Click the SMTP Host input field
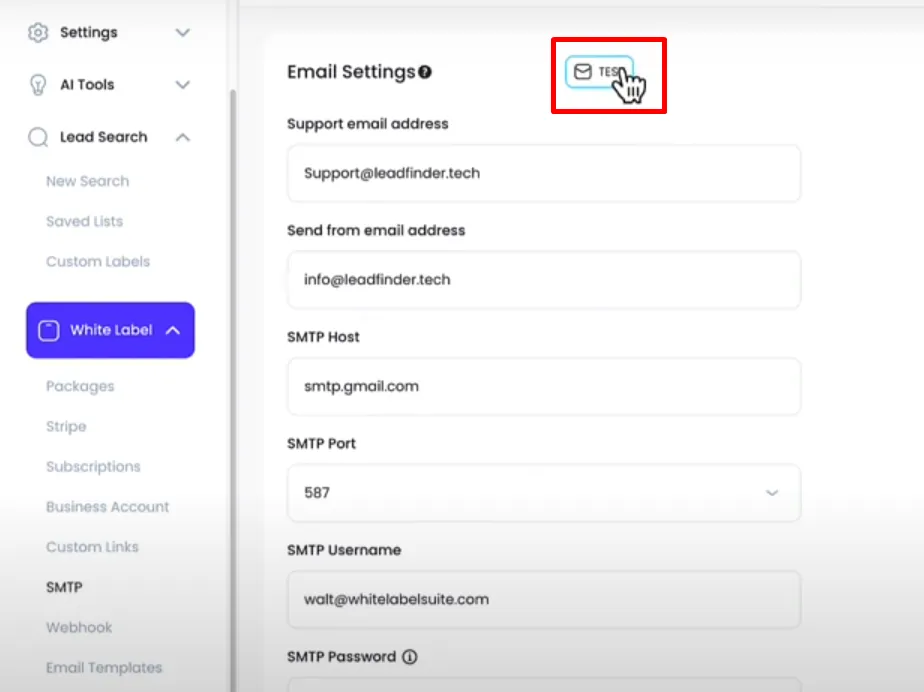This screenshot has height=692, width=924. (x=544, y=387)
